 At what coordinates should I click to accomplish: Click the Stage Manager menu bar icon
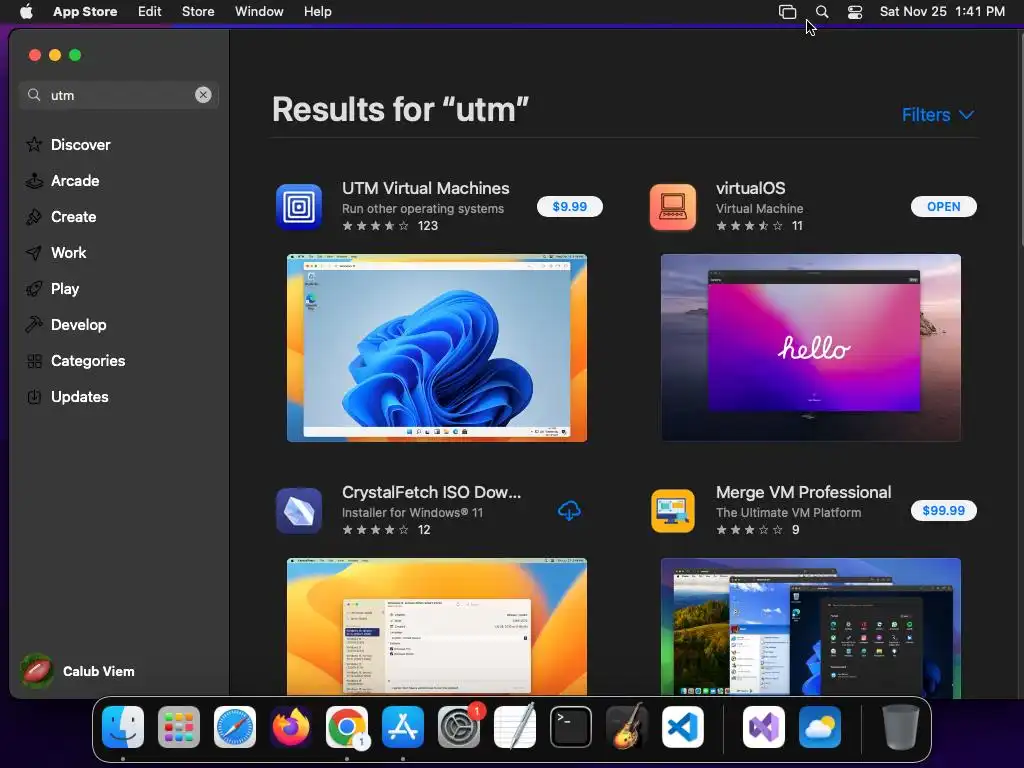point(788,12)
